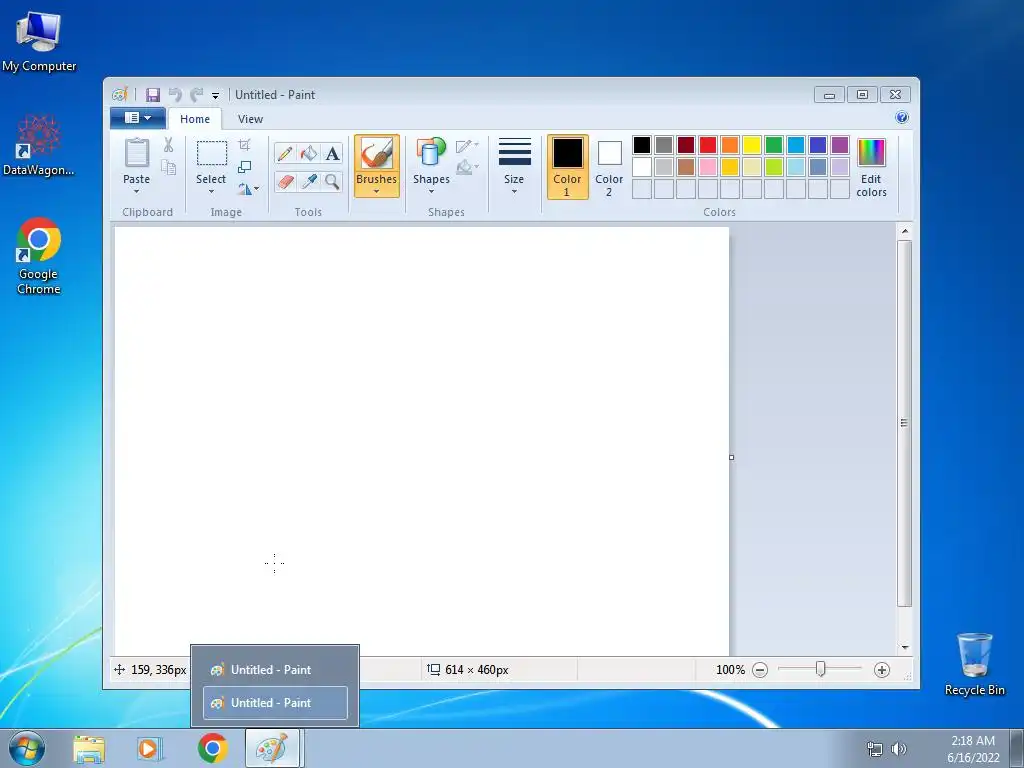Select the Magnifier tool

(x=332, y=181)
